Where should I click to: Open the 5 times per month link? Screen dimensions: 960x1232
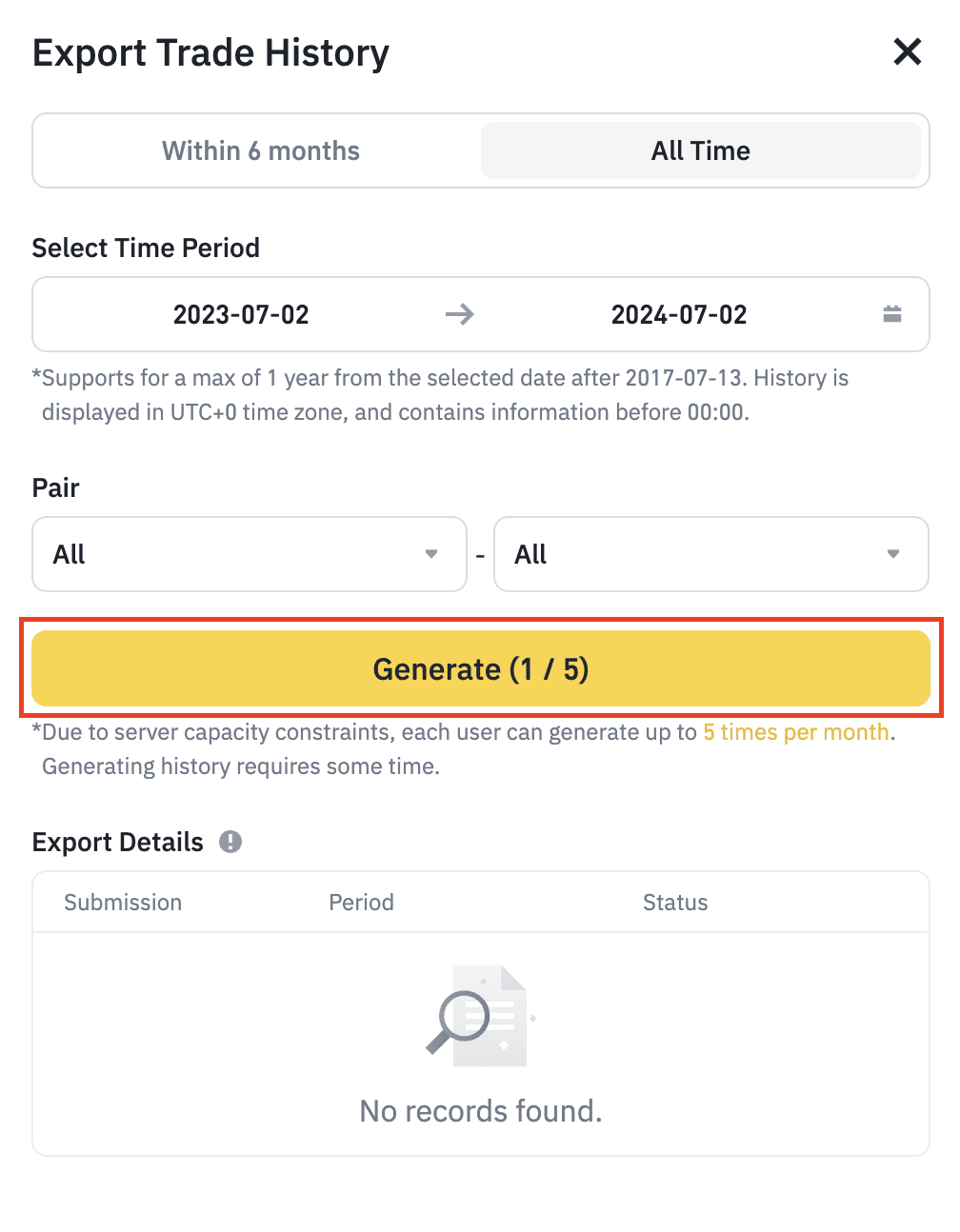pyautogui.click(x=796, y=732)
